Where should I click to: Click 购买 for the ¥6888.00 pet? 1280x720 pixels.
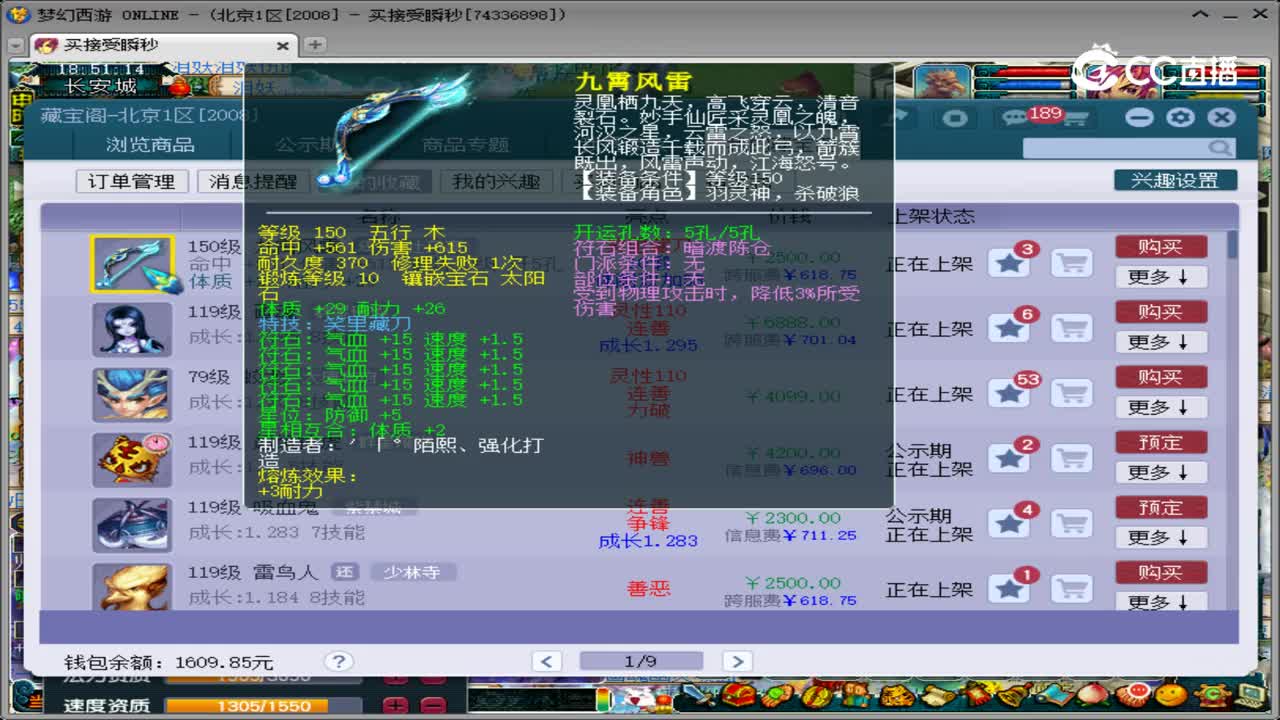pos(1160,312)
